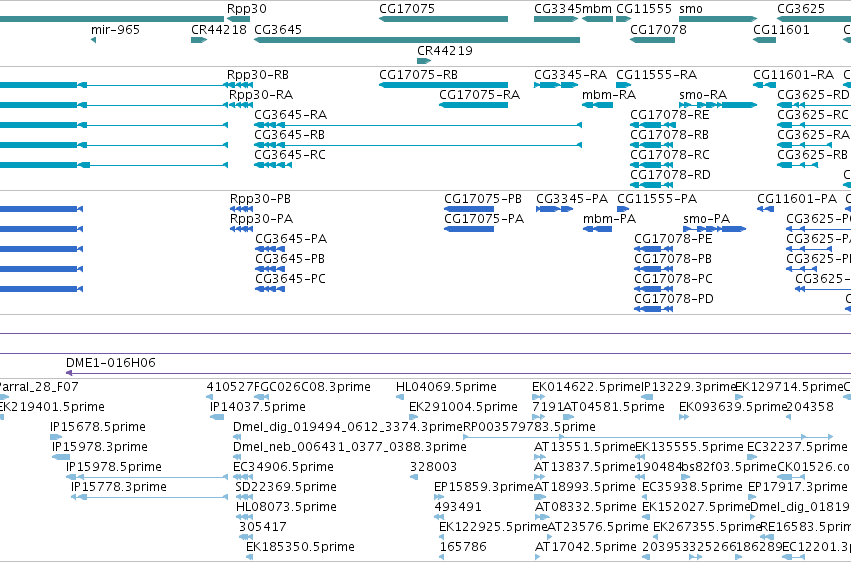851x562 pixels.
Task: Click the CG17078-RE transcript label
Action: tap(670, 114)
